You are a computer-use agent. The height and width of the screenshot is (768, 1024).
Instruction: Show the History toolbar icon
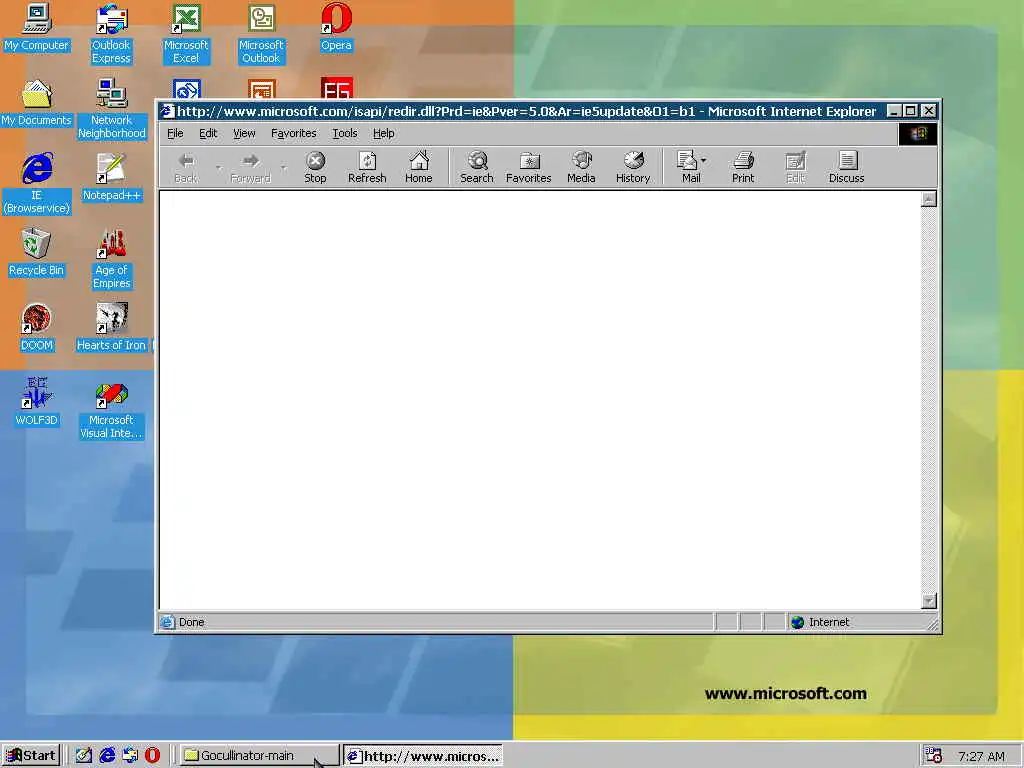tap(633, 167)
